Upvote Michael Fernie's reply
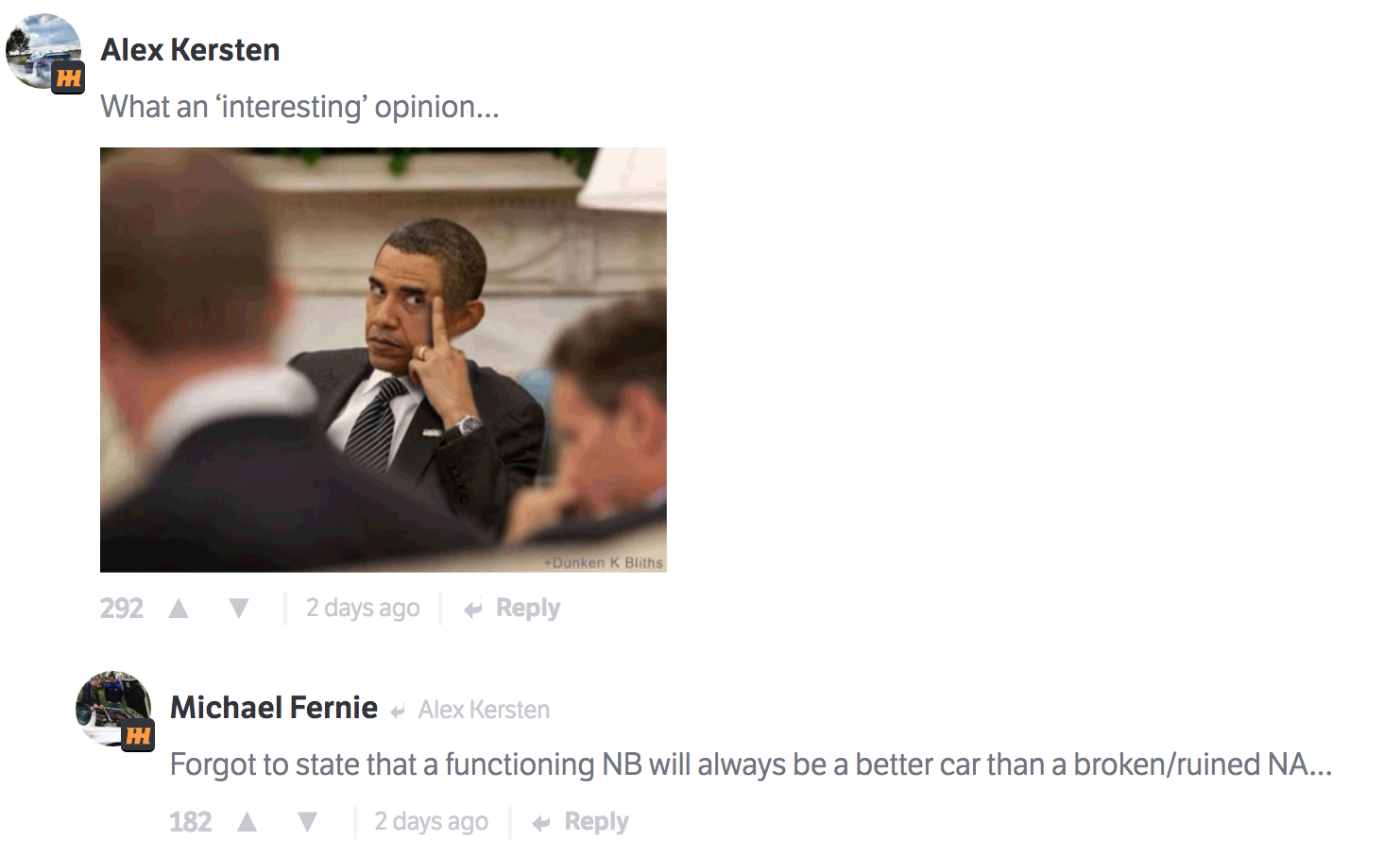1400x858 pixels. tap(248, 822)
